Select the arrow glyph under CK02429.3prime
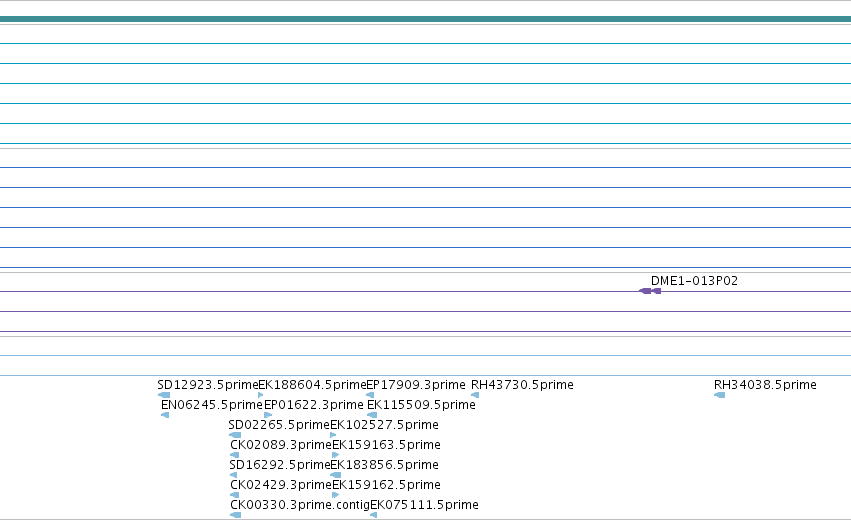851x520 pixels. 235,496
